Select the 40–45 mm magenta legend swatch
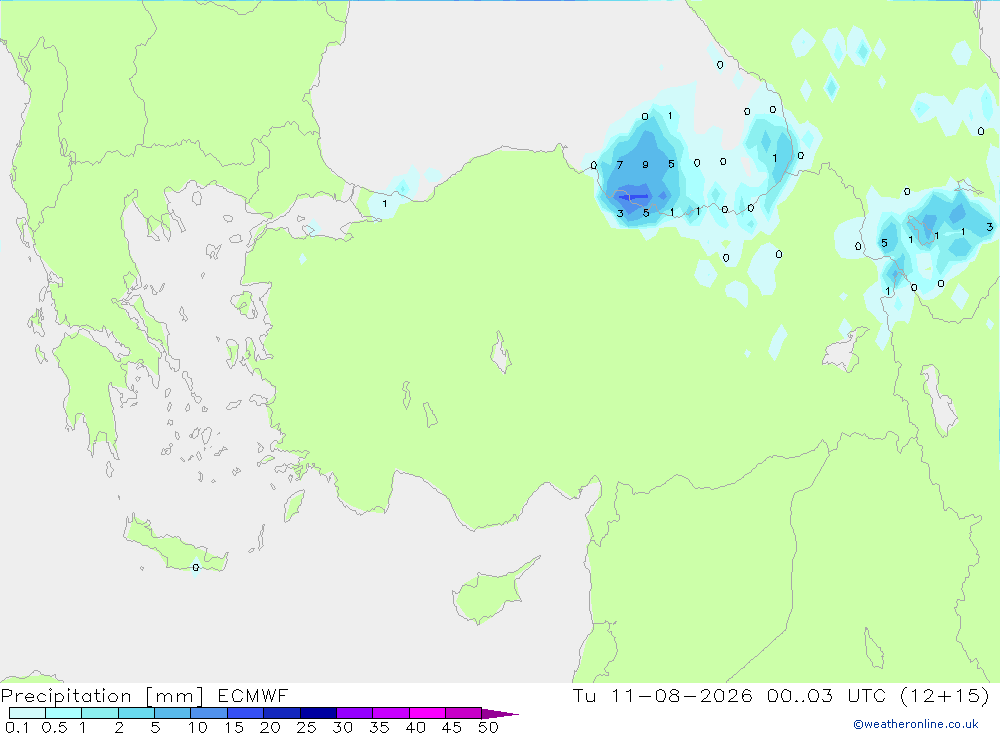 pyautogui.click(x=427, y=713)
